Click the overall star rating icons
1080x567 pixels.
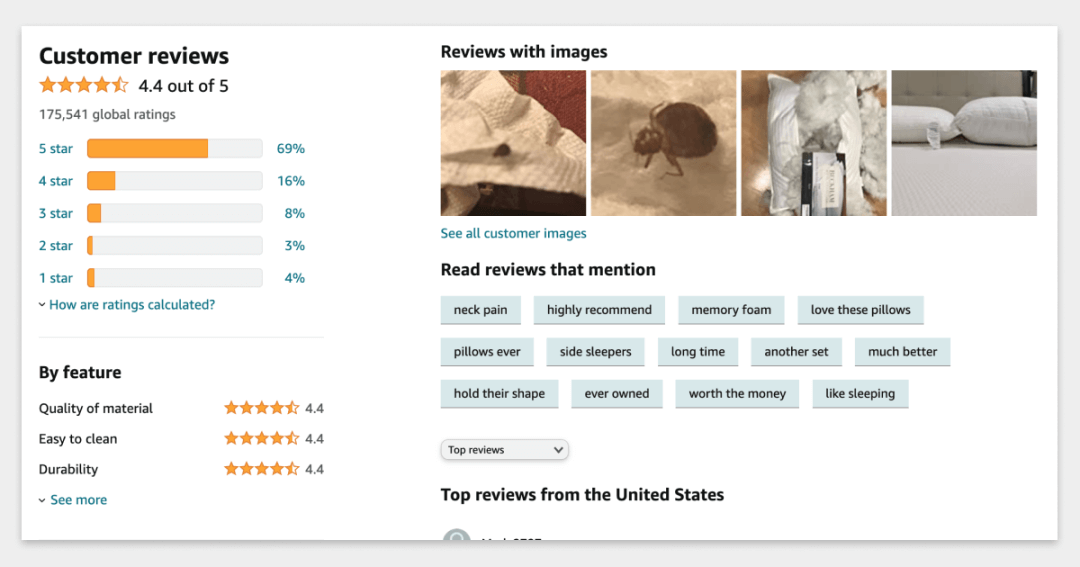tap(83, 85)
